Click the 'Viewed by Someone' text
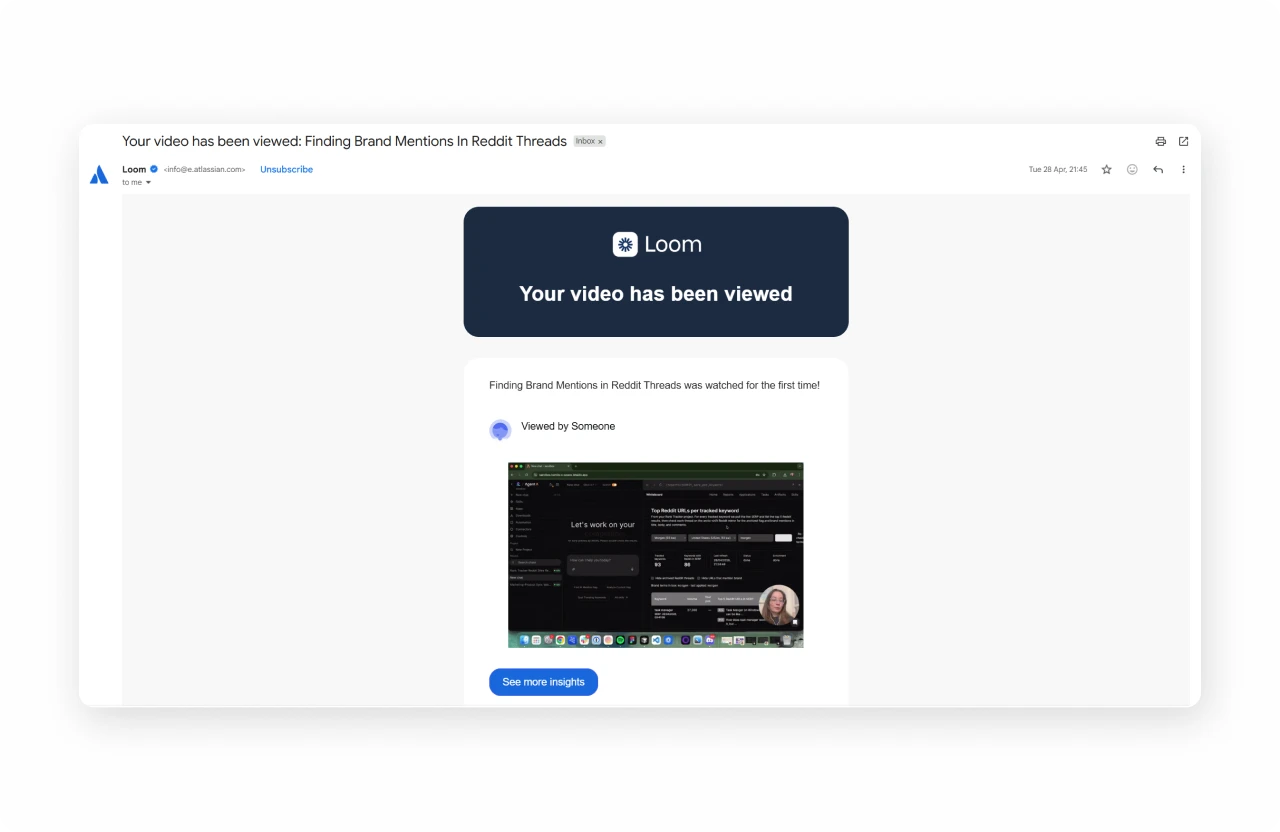This screenshot has width=1280, height=832. point(568,426)
